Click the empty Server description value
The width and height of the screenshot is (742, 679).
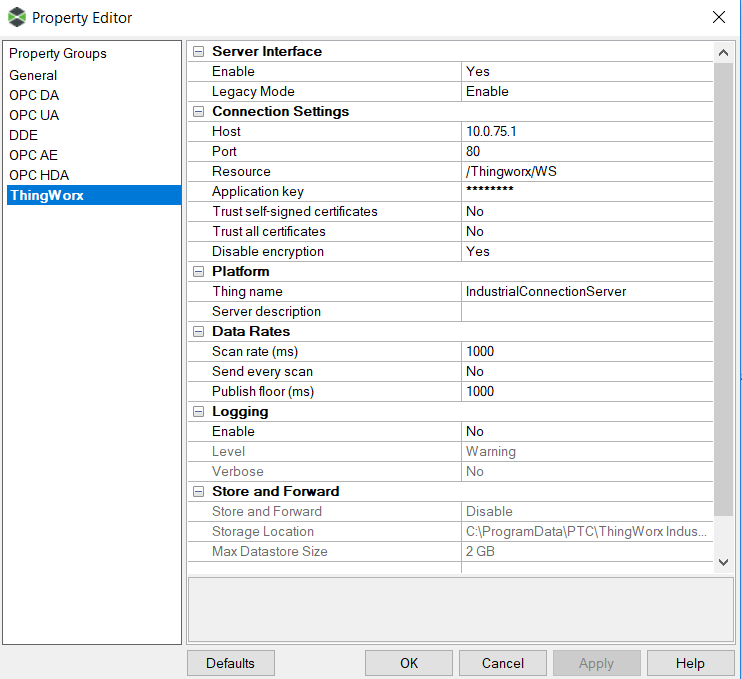[587, 311]
